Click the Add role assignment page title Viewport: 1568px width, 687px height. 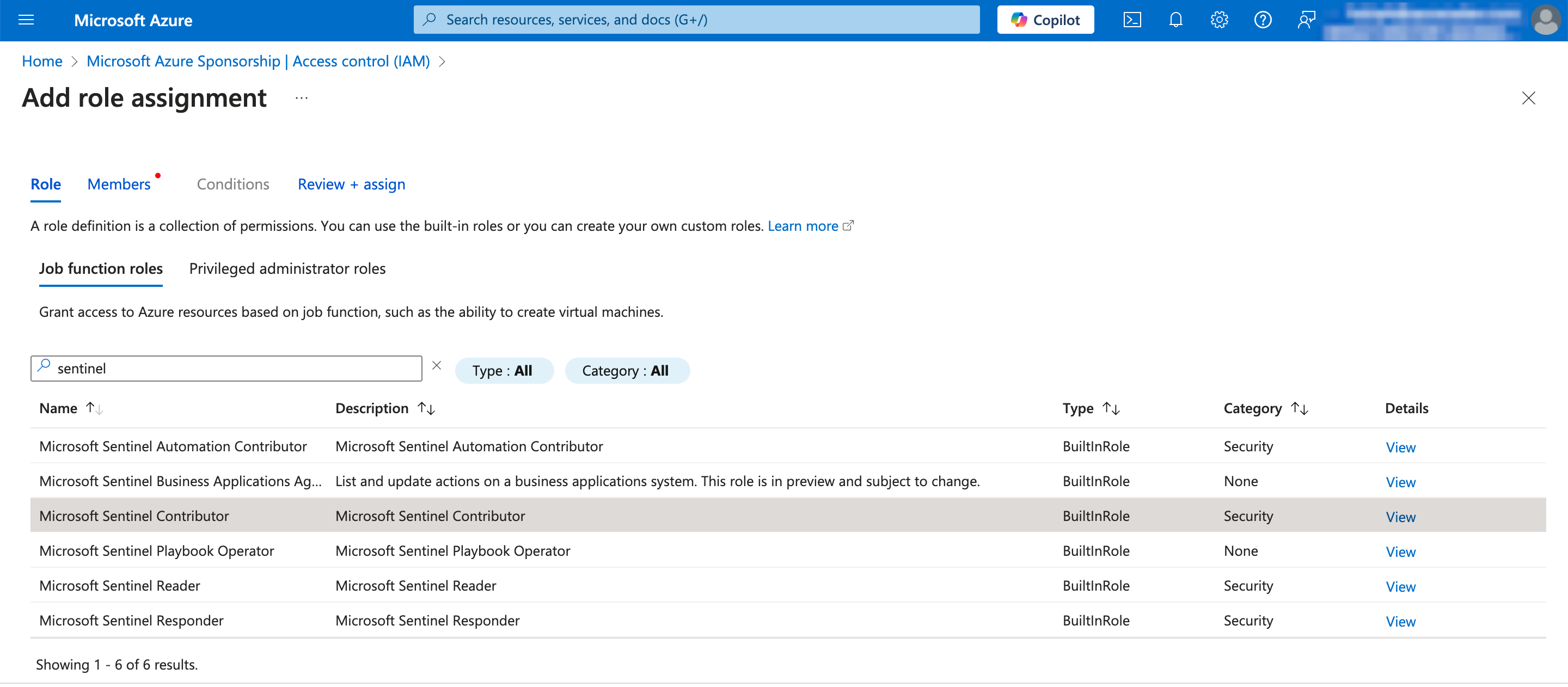144,98
